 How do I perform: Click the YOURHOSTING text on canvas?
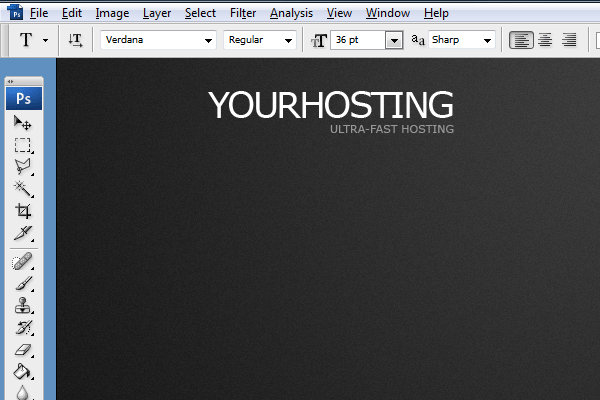tap(330, 105)
